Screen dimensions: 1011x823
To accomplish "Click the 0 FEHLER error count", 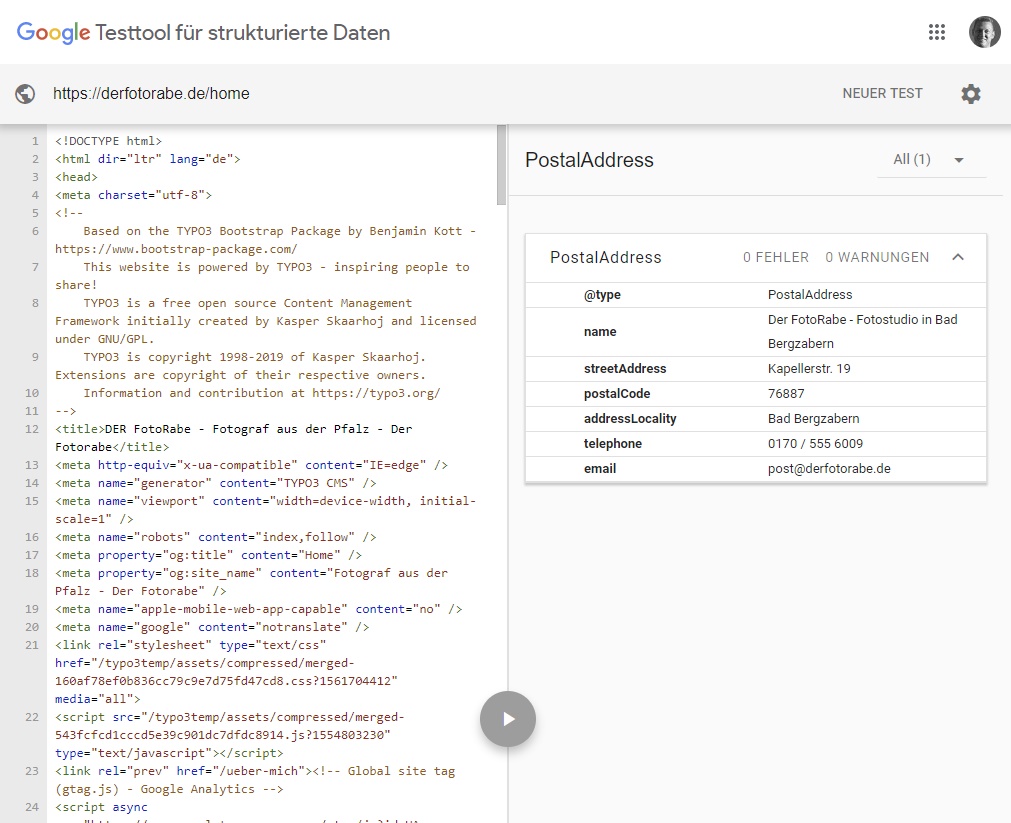I will 775,258.
